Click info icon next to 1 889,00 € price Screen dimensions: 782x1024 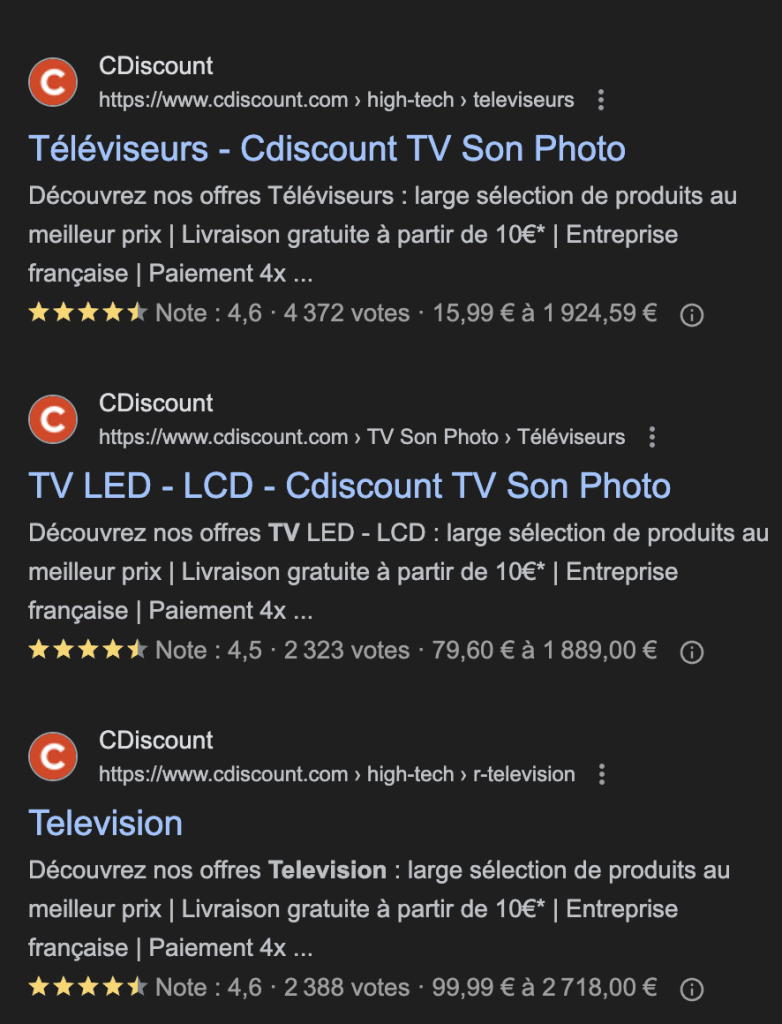691,652
